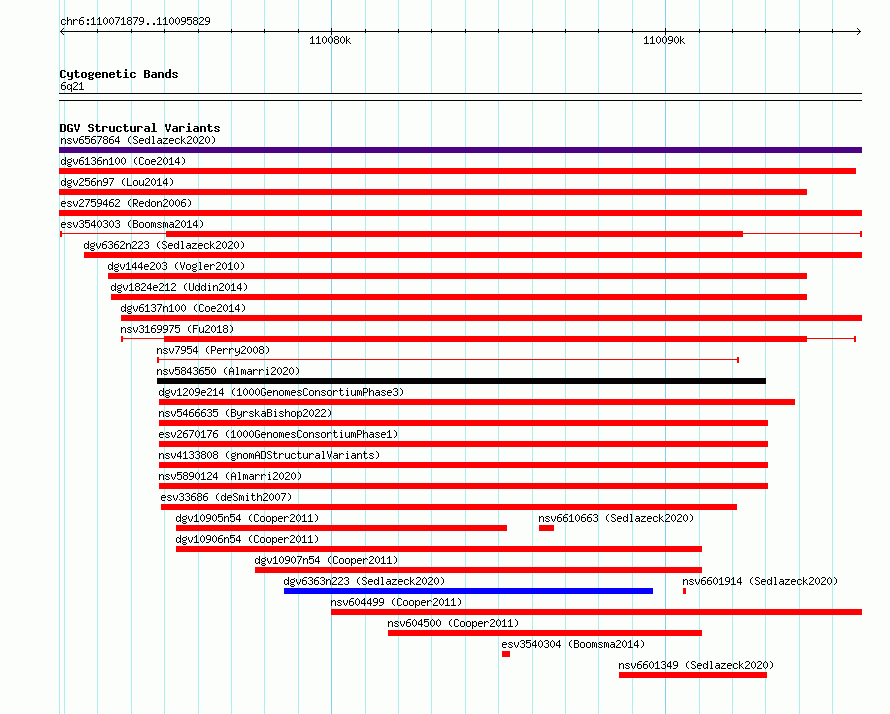Click the 6q21 cytogenetic band line
Screen dimensions: 890x714
460,97
